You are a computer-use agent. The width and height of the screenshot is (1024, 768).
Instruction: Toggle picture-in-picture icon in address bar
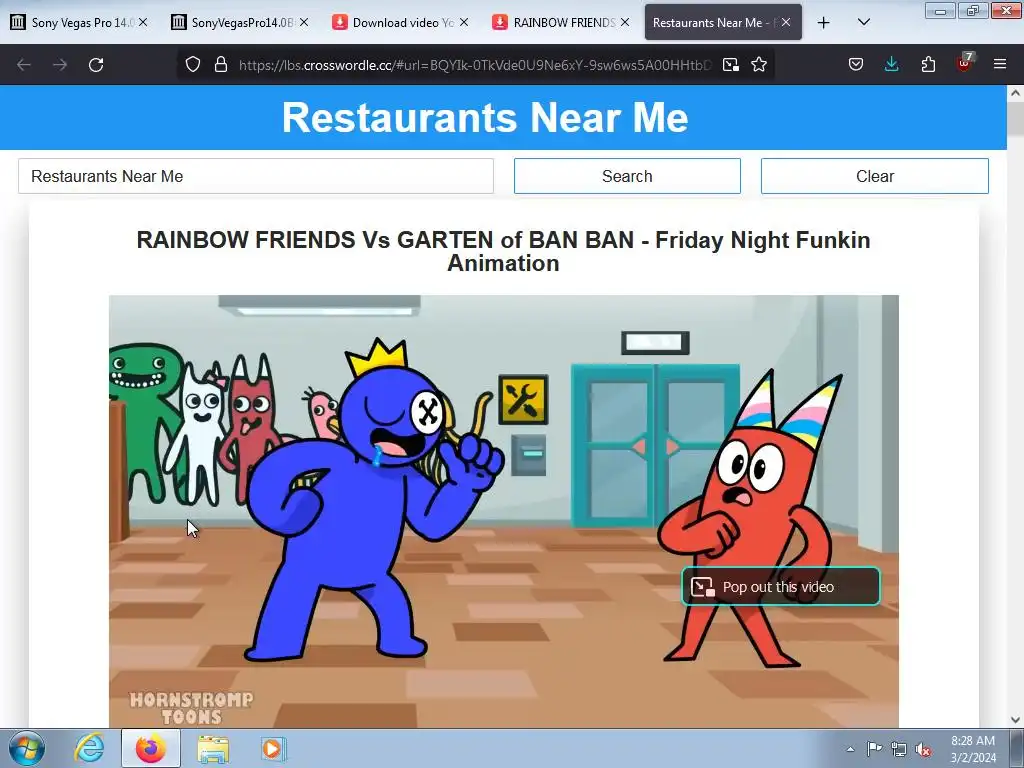(731, 65)
